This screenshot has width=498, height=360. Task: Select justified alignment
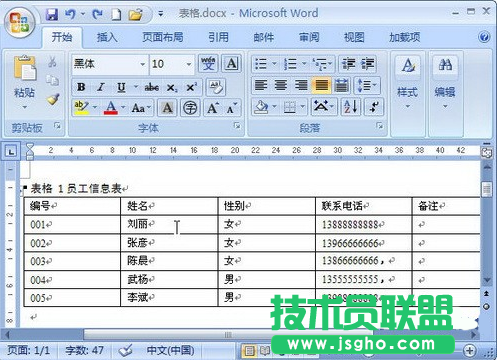(x=321, y=85)
